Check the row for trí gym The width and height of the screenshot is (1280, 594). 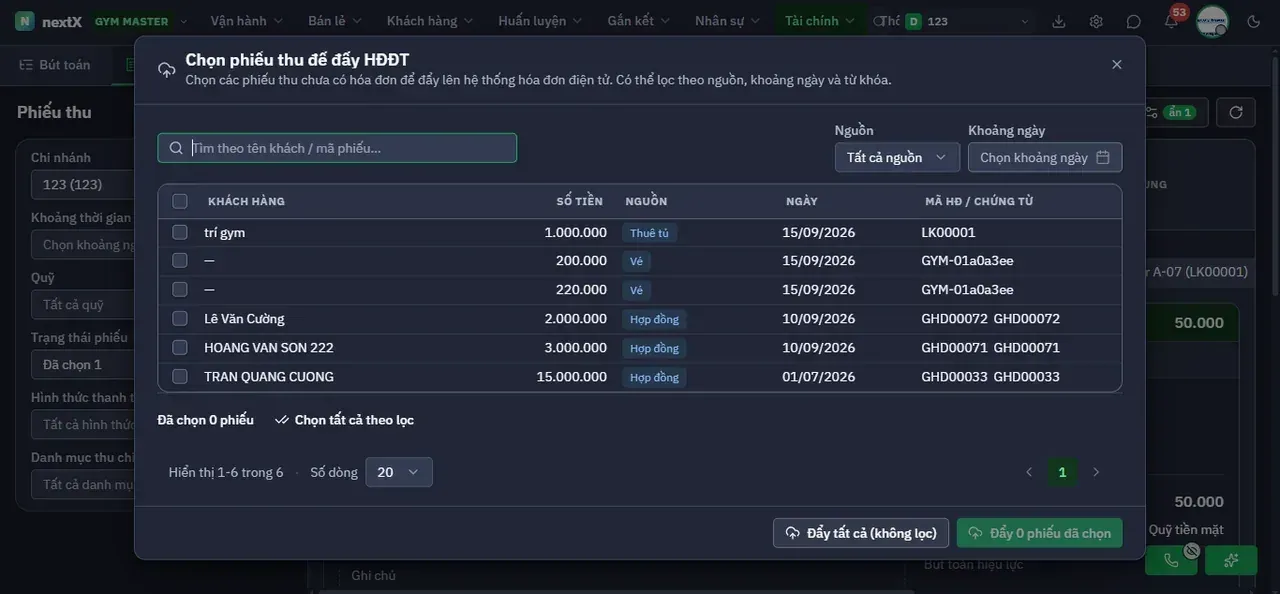[180, 232]
